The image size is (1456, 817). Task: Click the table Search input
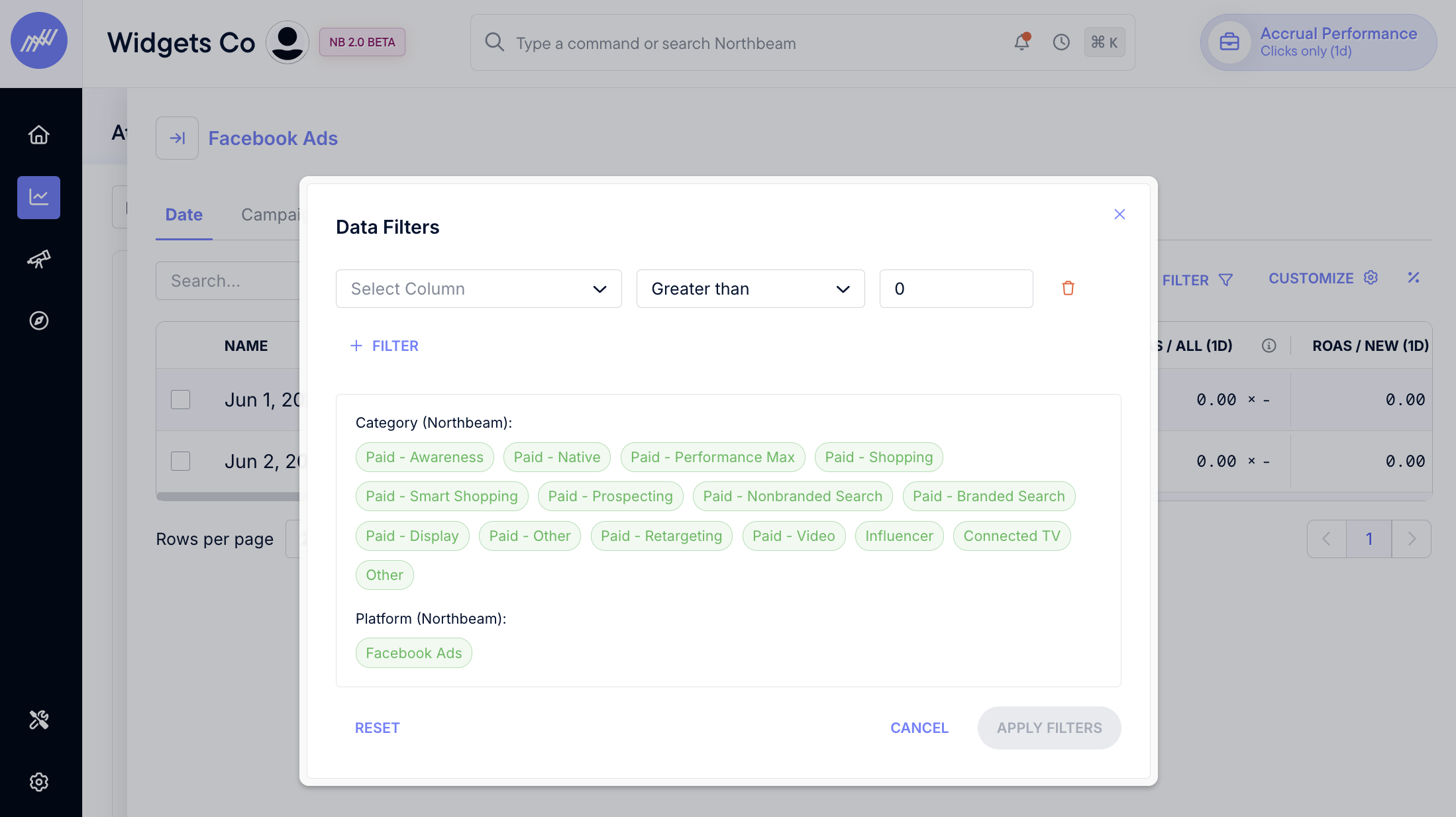[229, 281]
